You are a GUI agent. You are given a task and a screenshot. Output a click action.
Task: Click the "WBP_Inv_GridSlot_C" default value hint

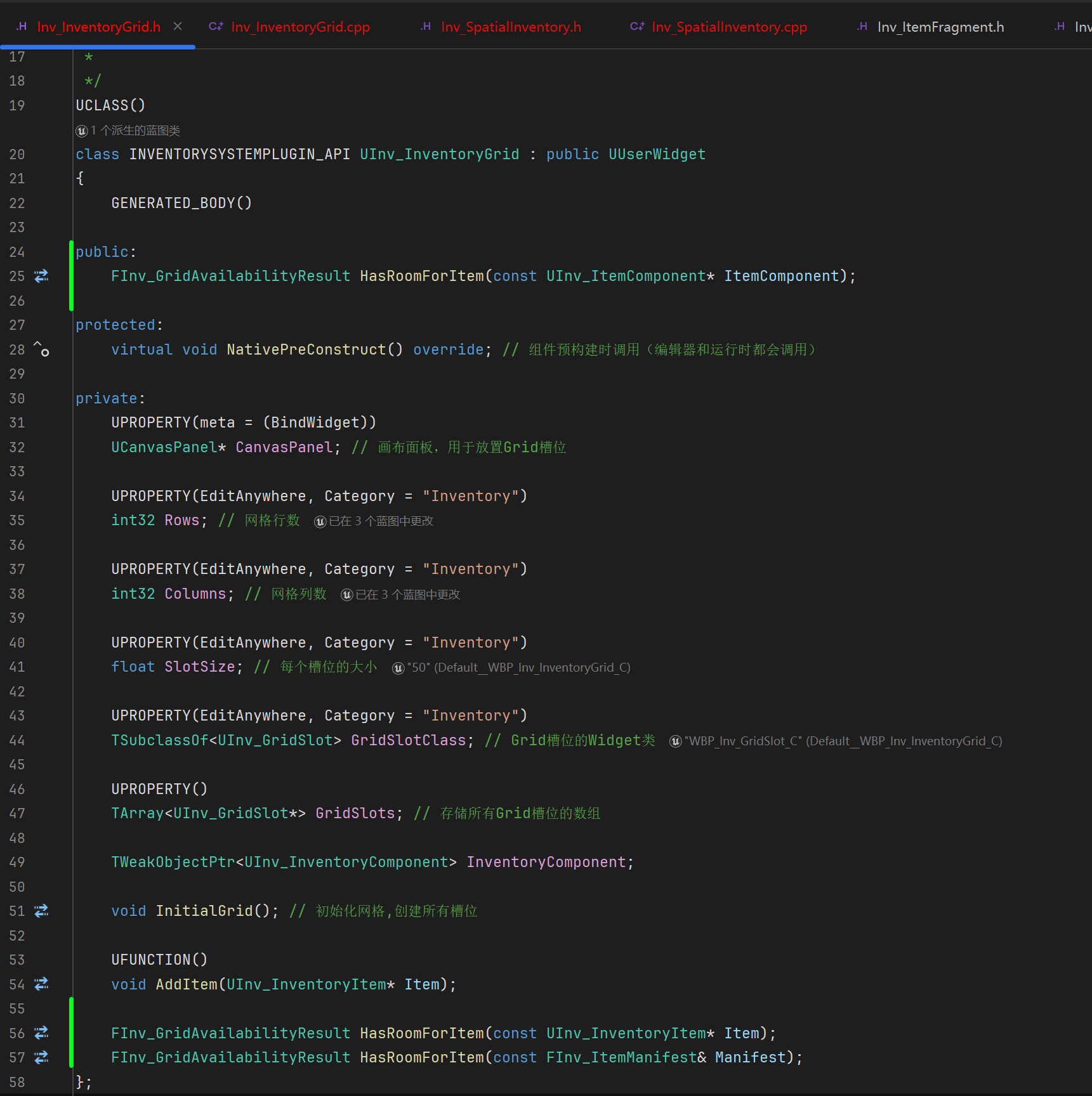pos(843,741)
